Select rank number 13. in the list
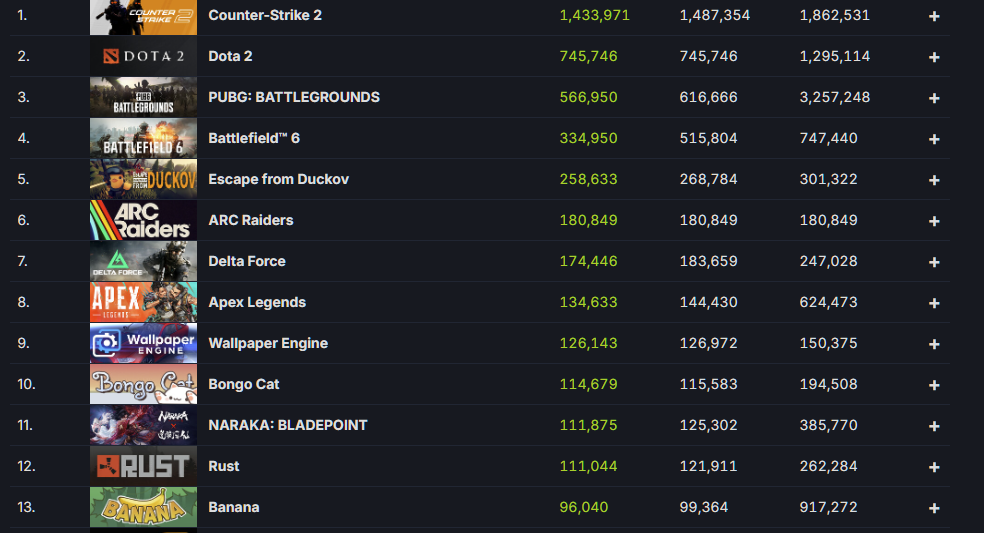The height and width of the screenshot is (533, 984). pyautogui.click(x=26, y=507)
